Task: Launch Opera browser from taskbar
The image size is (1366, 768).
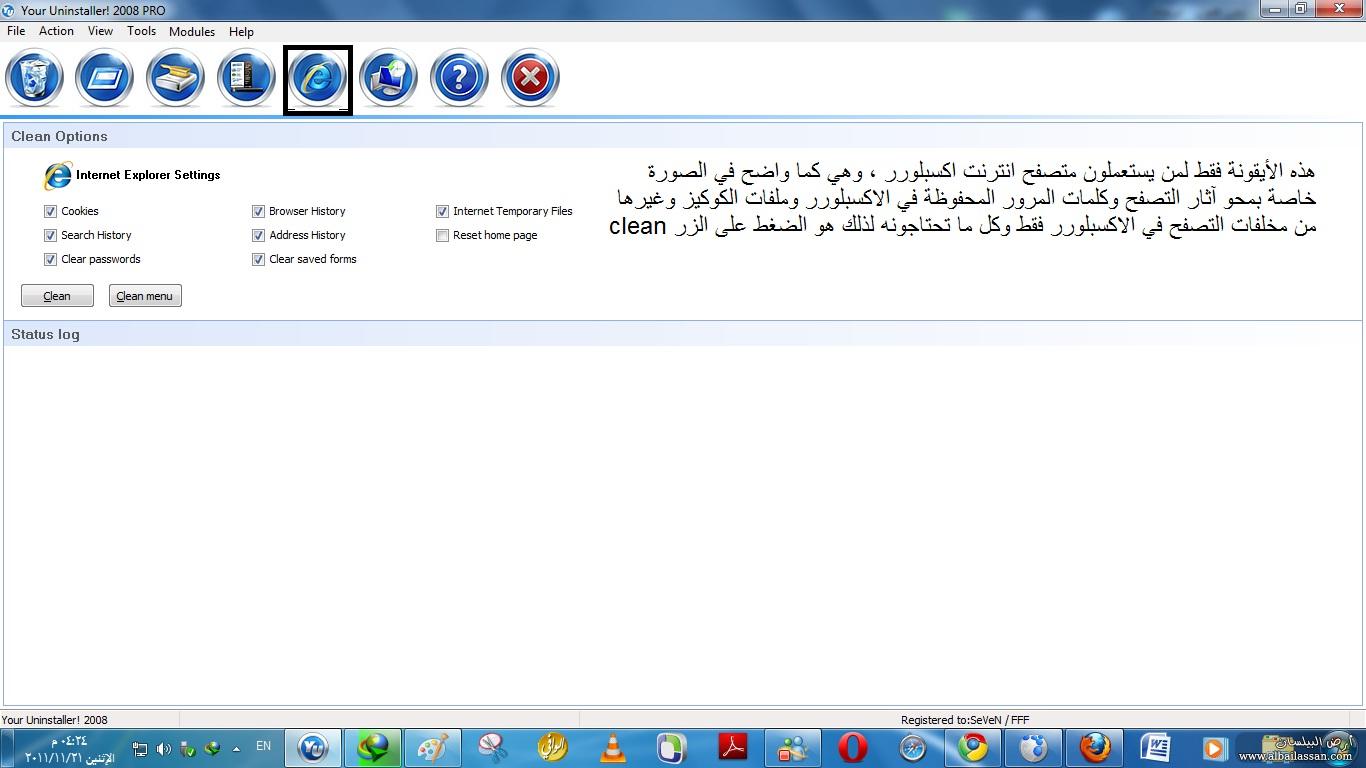Action: (853, 747)
